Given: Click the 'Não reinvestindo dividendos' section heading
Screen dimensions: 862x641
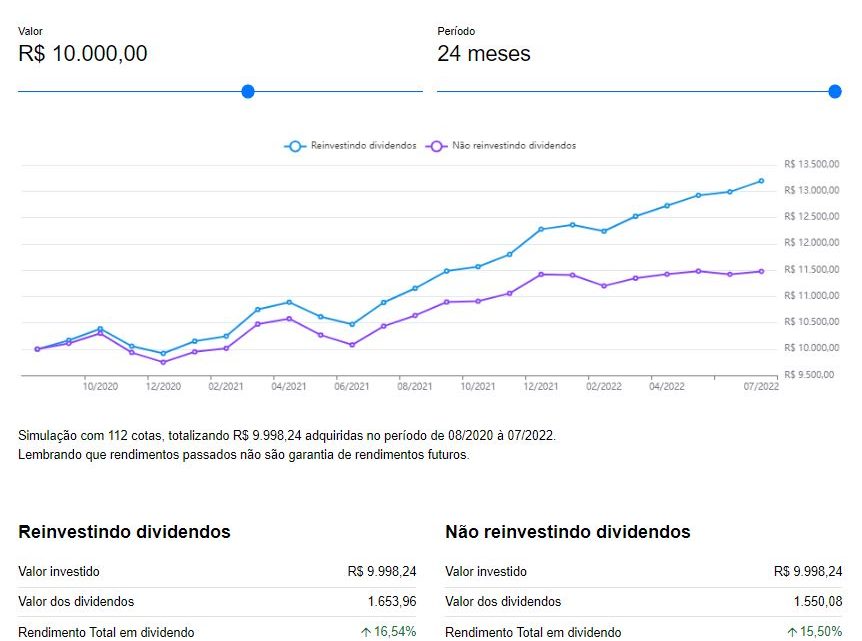Looking at the screenshot, I should point(568,532).
